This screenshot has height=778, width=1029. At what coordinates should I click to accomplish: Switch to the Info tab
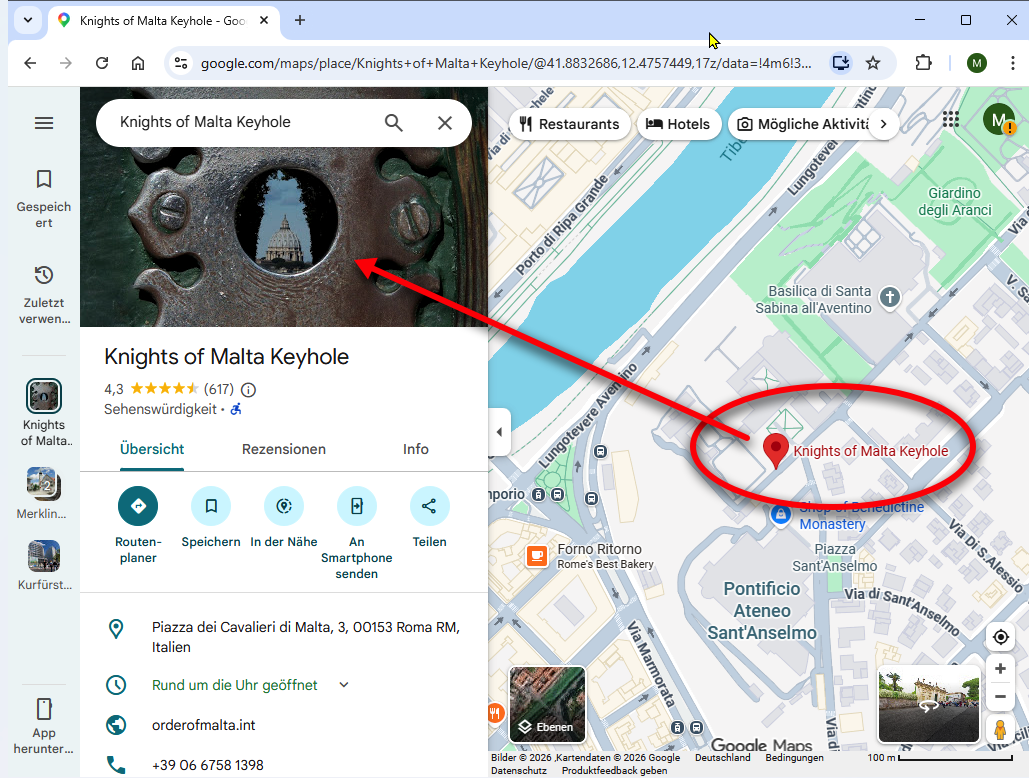click(x=416, y=449)
